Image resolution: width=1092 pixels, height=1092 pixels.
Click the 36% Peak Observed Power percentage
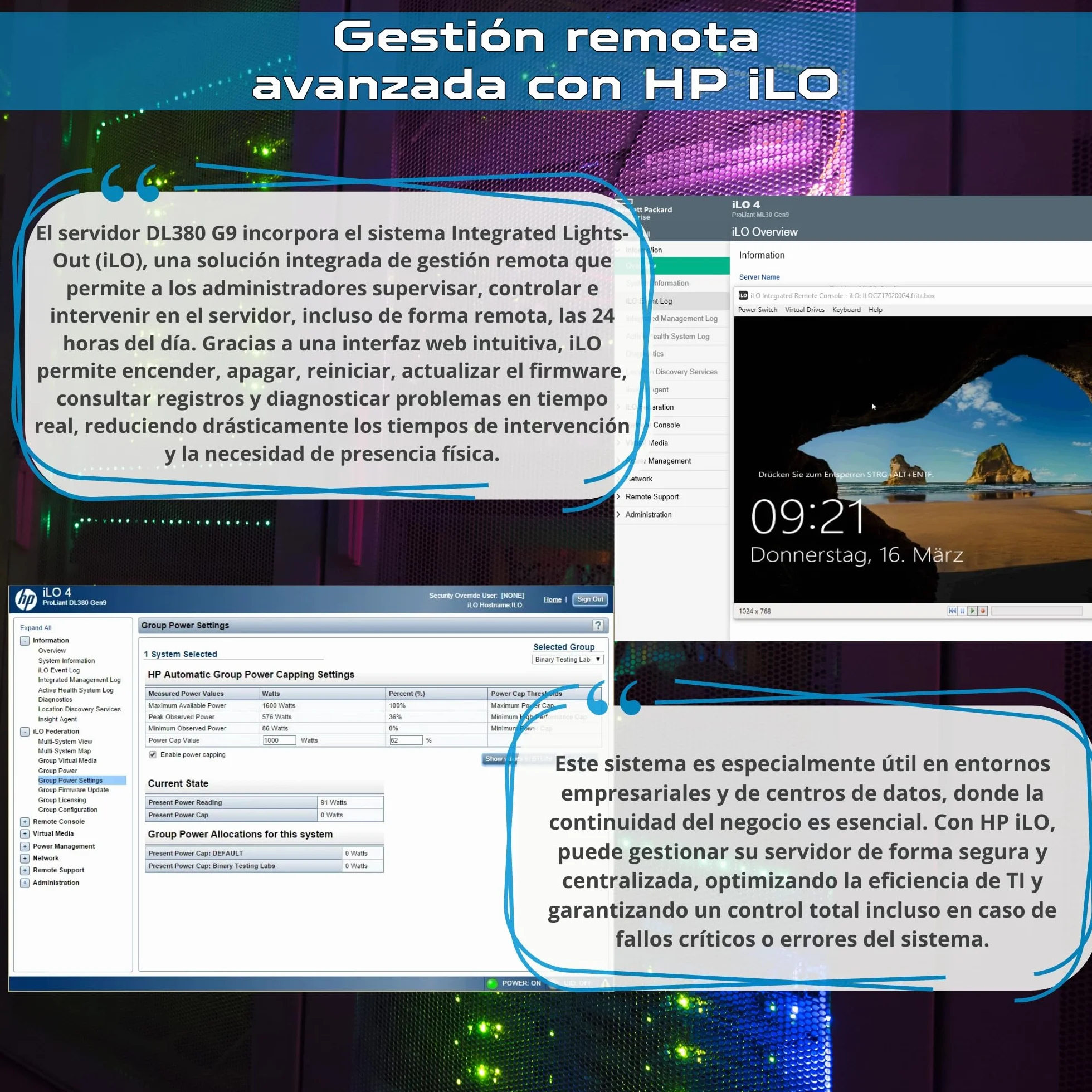[x=395, y=717]
